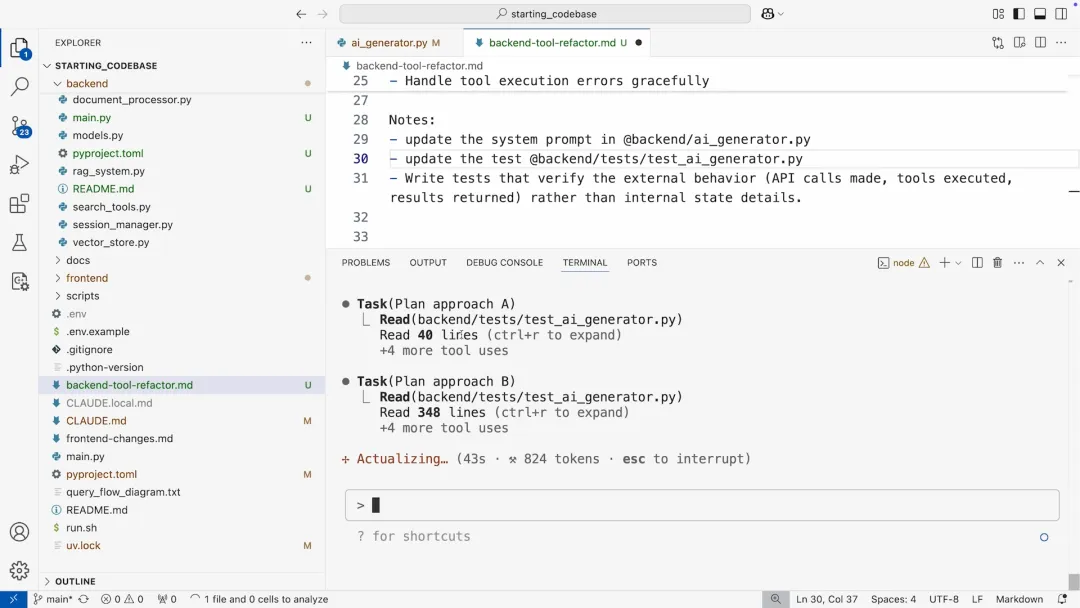The image size is (1080, 608).
Task: Switch to the ai_generator.py editor tab
Action: (x=389, y=43)
